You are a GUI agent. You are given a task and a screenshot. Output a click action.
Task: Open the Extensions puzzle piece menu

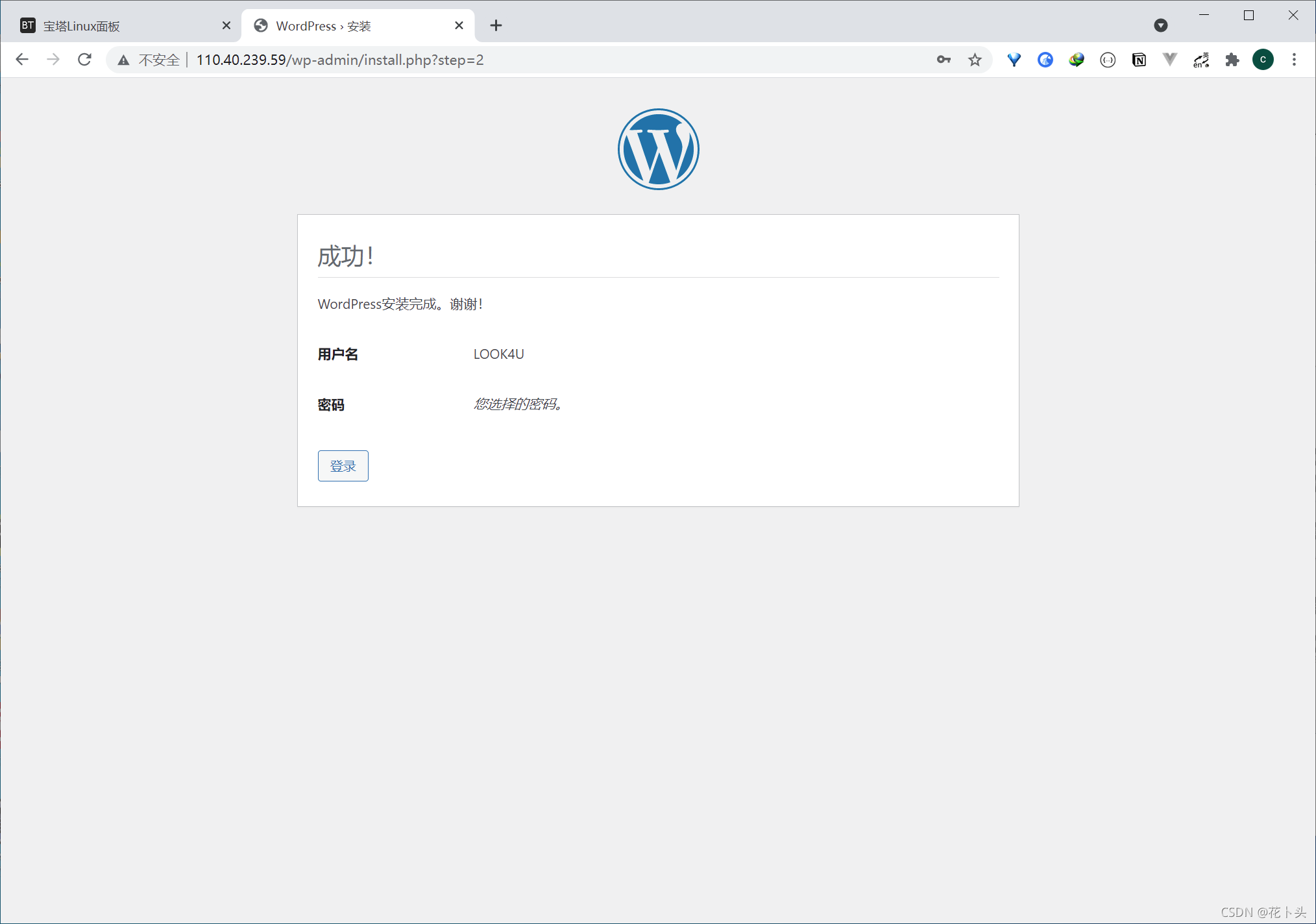point(1232,60)
